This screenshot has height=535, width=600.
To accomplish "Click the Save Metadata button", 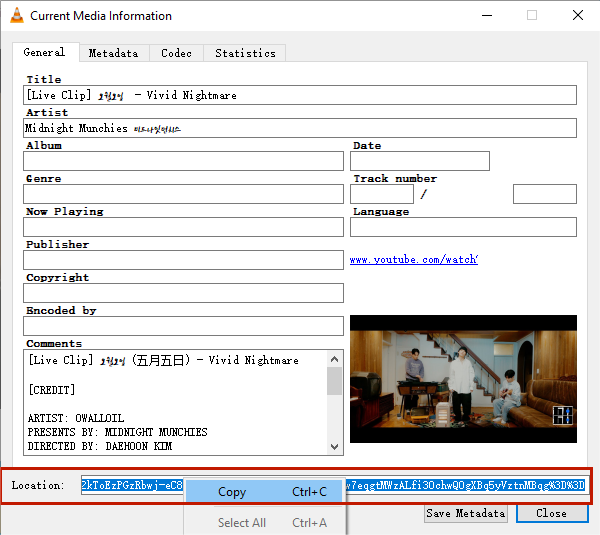I will (x=466, y=513).
